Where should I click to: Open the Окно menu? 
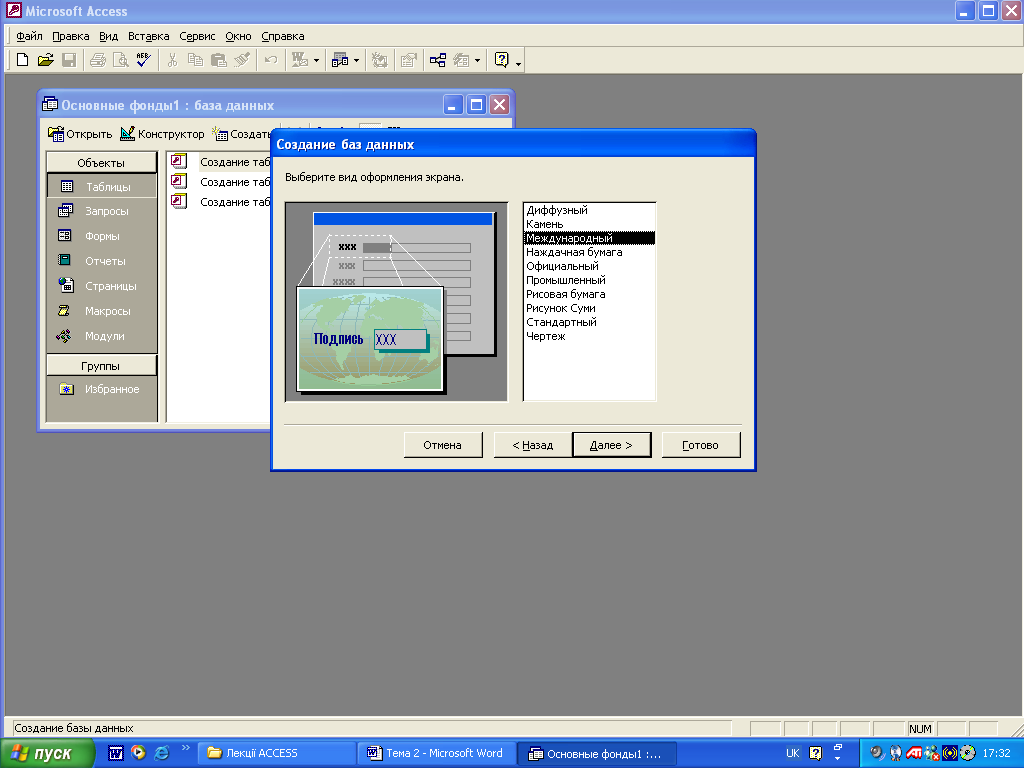(x=238, y=37)
